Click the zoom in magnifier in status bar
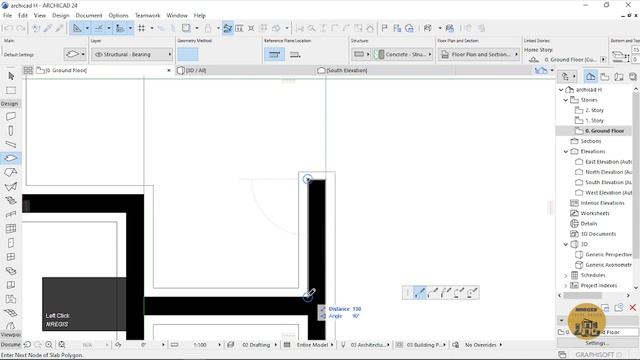Viewport: 640px width, 360px height. [49, 345]
